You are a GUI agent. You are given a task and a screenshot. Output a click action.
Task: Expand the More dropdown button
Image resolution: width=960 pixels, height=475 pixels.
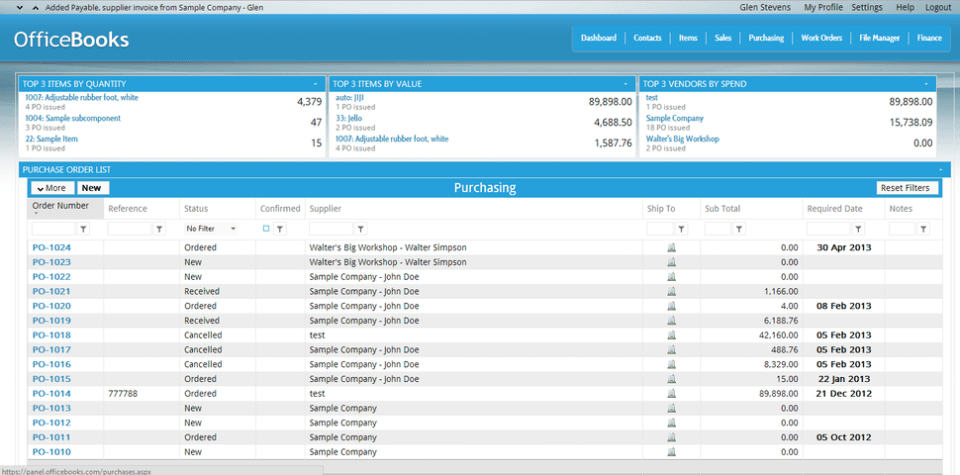(51, 188)
